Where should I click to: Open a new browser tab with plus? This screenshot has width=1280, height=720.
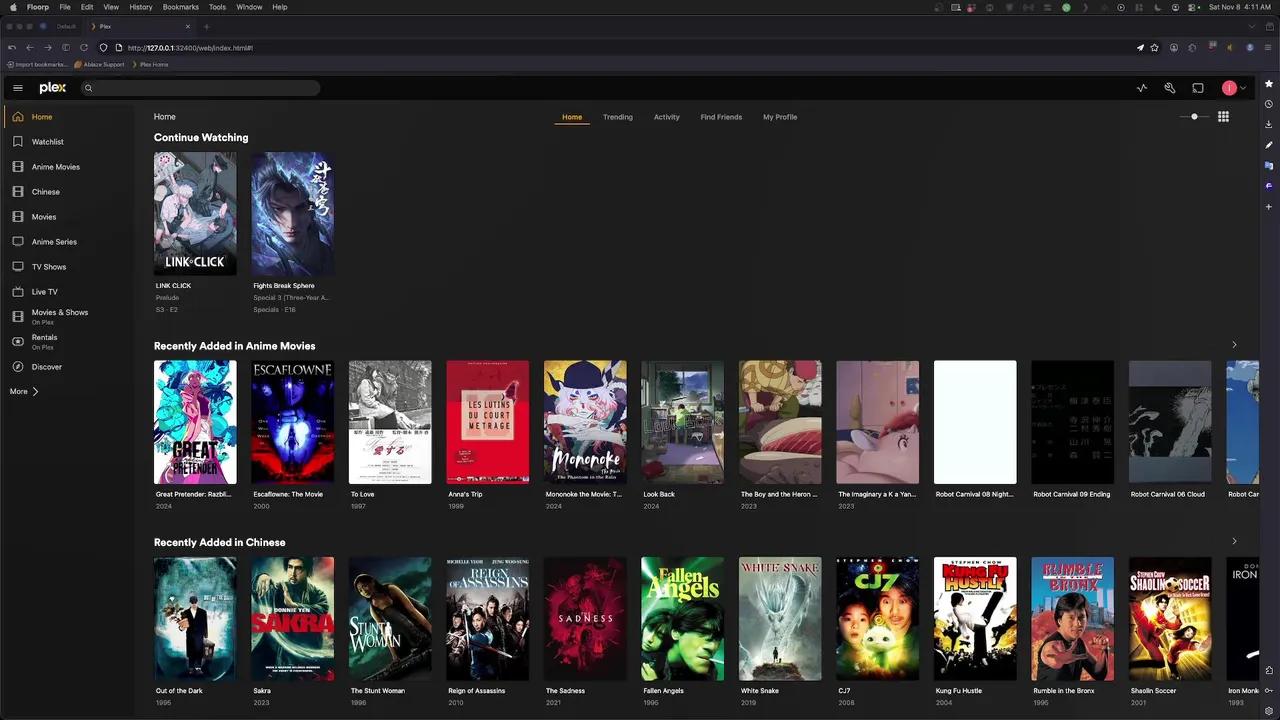pyautogui.click(x=207, y=26)
